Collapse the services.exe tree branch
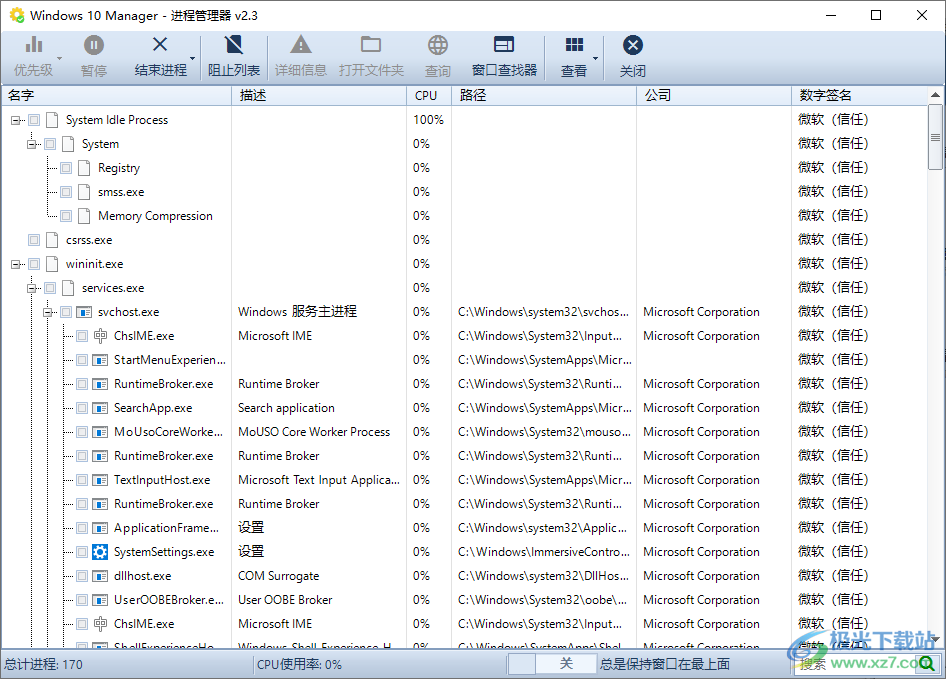Image resolution: width=946 pixels, height=679 pixels. coord(31,287)
